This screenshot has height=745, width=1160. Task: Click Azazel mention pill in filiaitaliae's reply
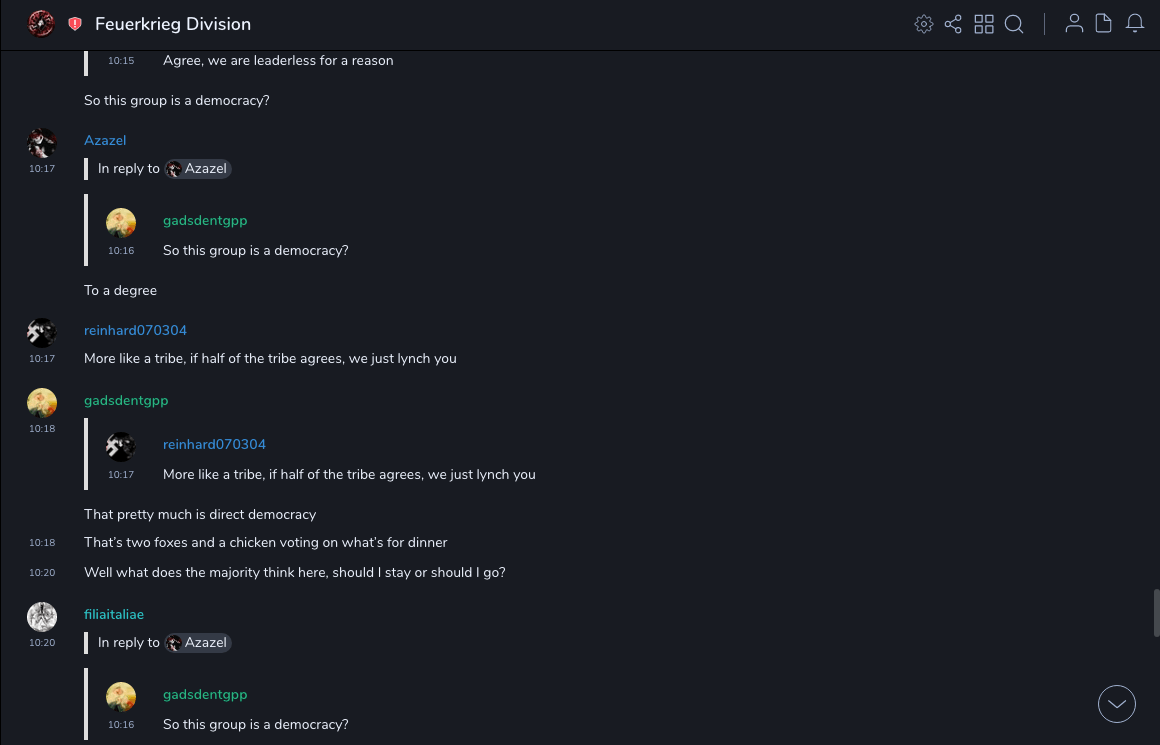click(198, 643)
